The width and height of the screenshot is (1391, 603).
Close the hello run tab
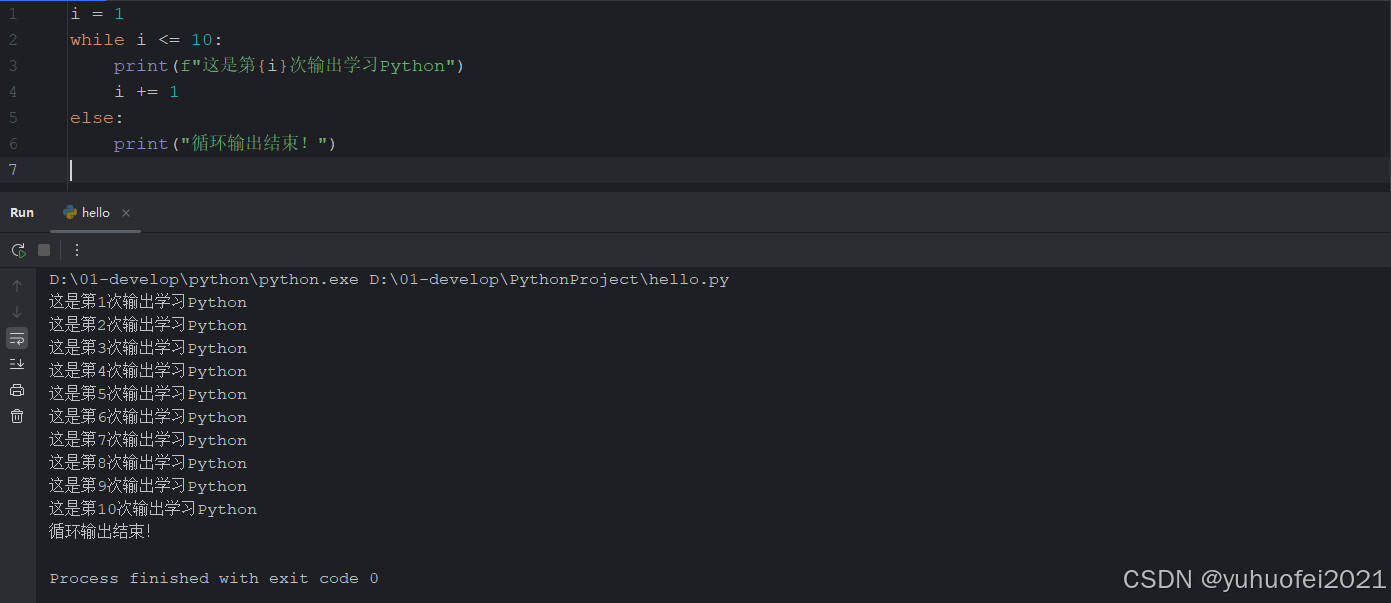(126, 213)
